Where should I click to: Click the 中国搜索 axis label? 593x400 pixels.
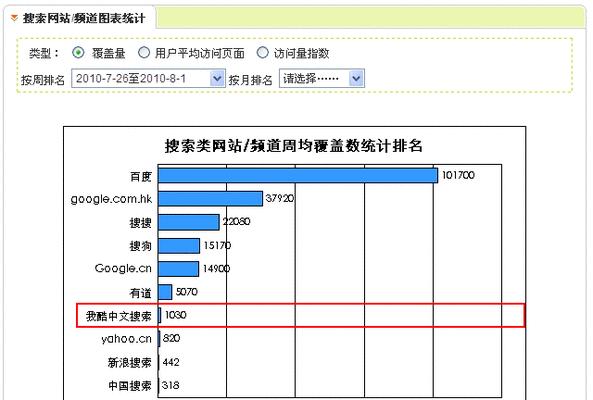130,386
